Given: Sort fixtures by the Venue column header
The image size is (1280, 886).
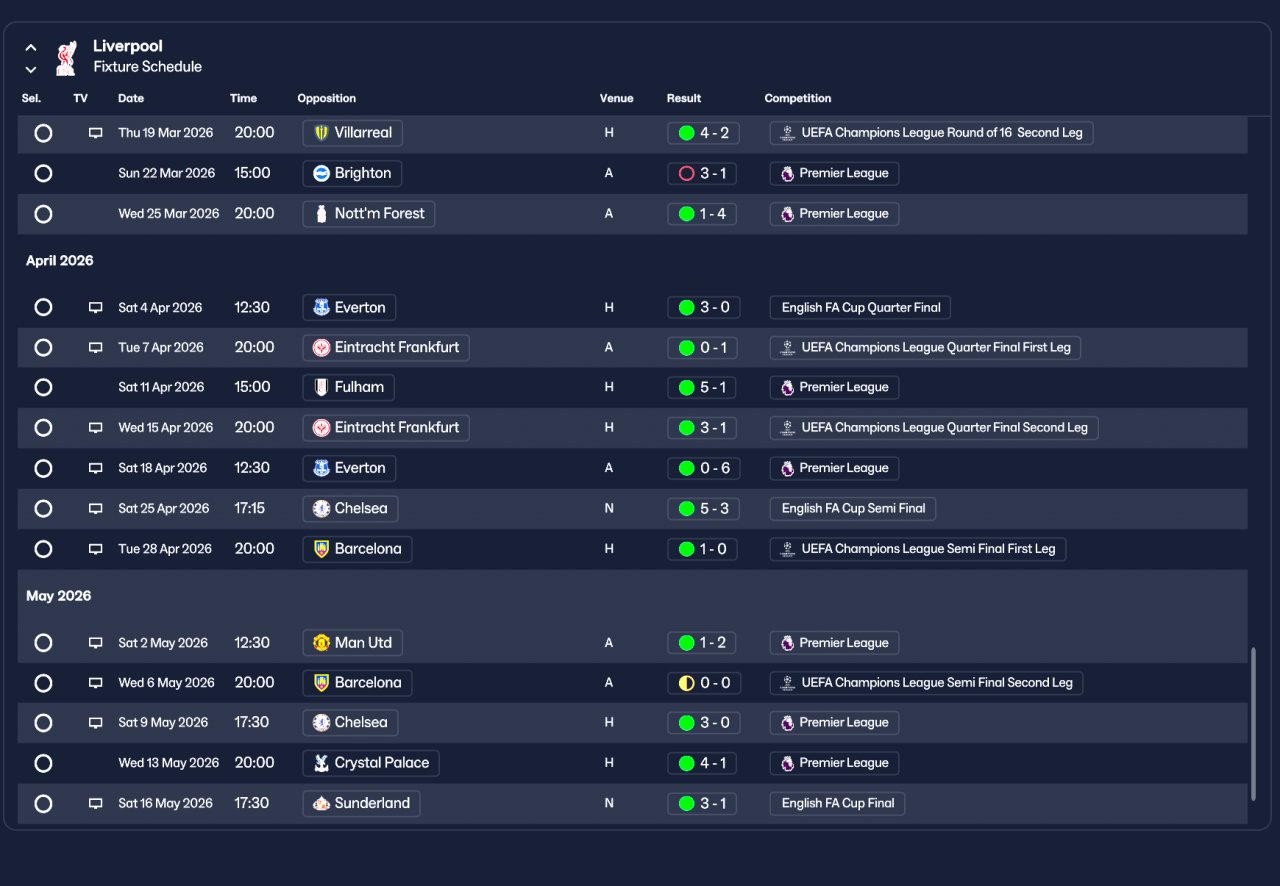Looking at the screenshot, I should pos(617,98).
